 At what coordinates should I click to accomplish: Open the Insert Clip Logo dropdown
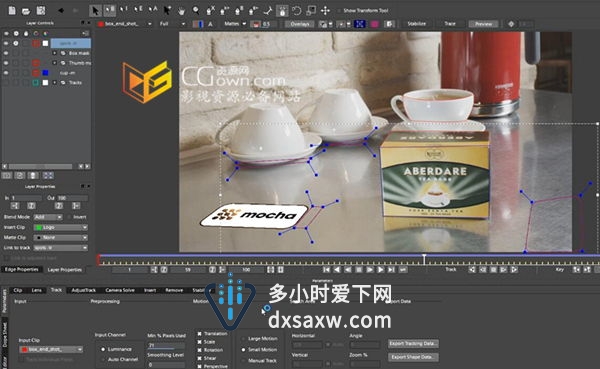tap(60, 227)
